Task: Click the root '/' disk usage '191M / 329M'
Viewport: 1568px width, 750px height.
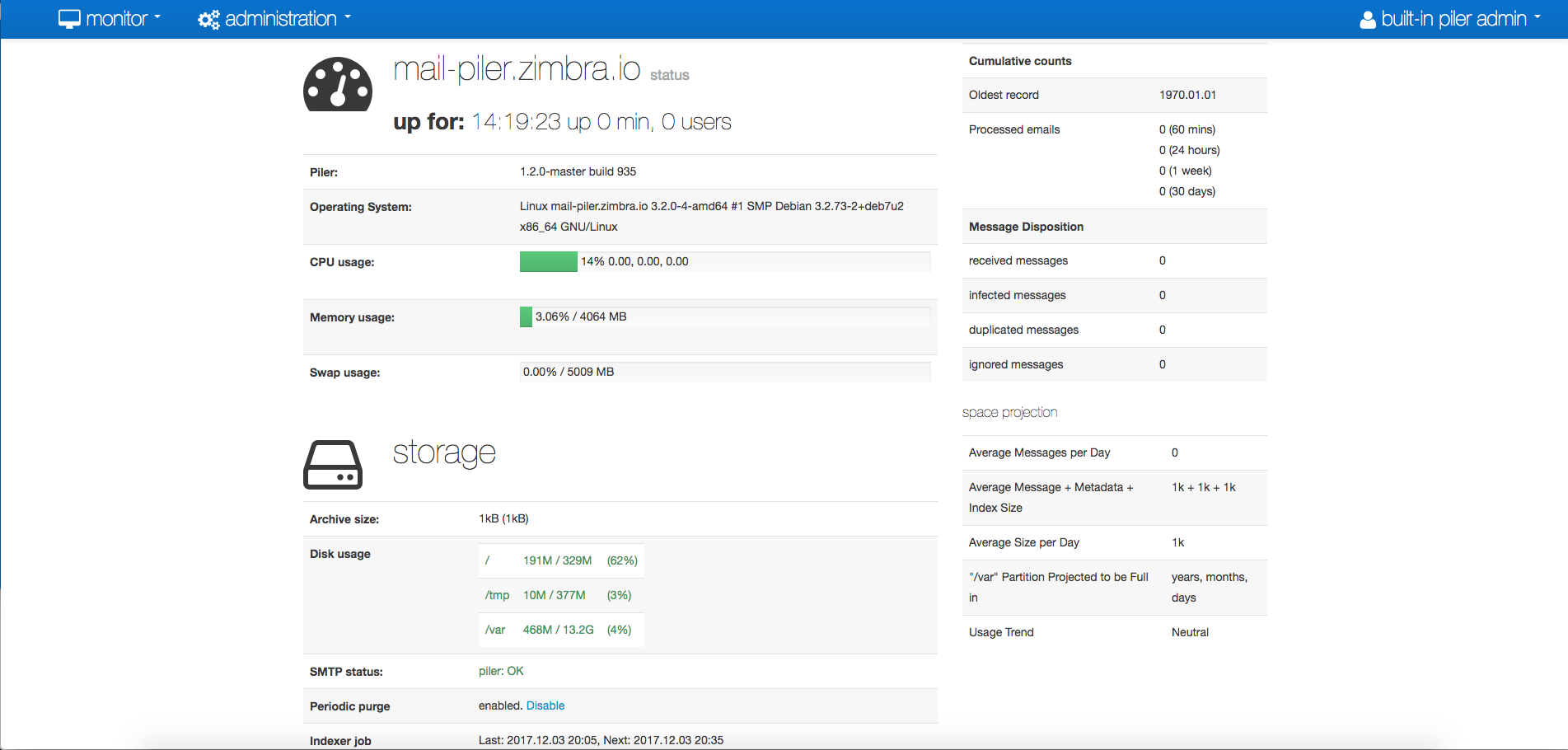Action: pos(557,560)
